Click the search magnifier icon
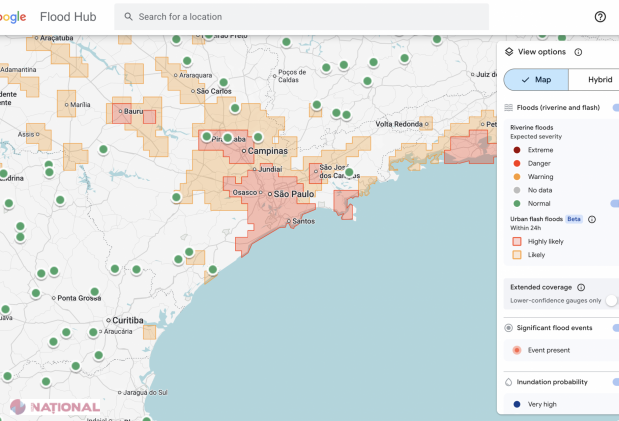The width and height of the screenshot is (619, 421). coord(127,17)
